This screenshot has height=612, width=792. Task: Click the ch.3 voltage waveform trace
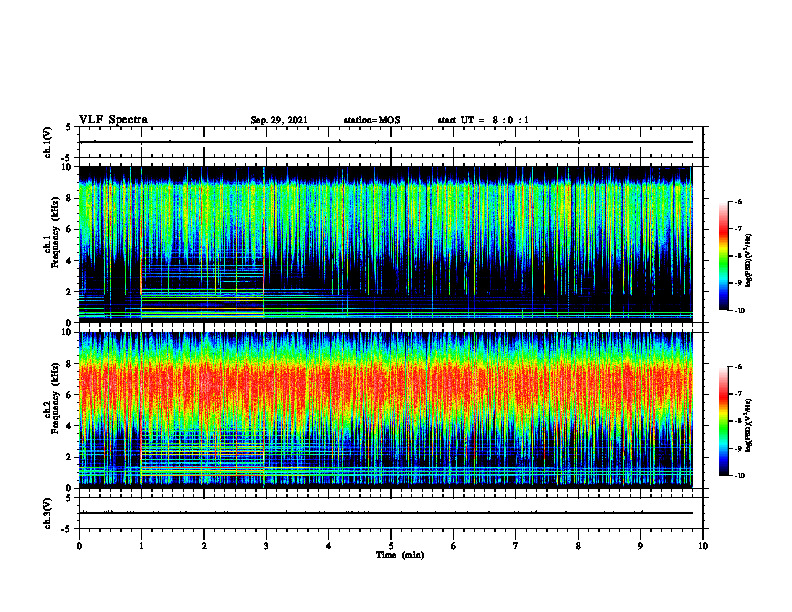coord(385,513)
